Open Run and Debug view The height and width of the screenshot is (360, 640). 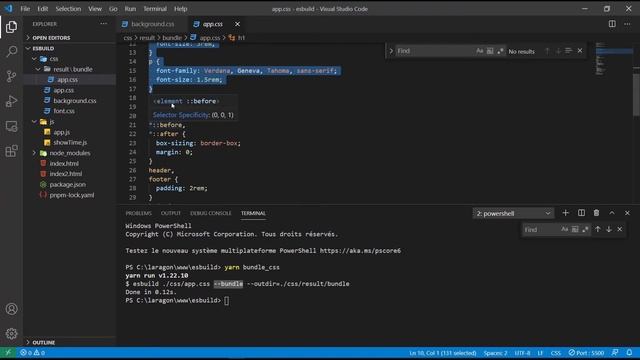[x=11, y=101]
